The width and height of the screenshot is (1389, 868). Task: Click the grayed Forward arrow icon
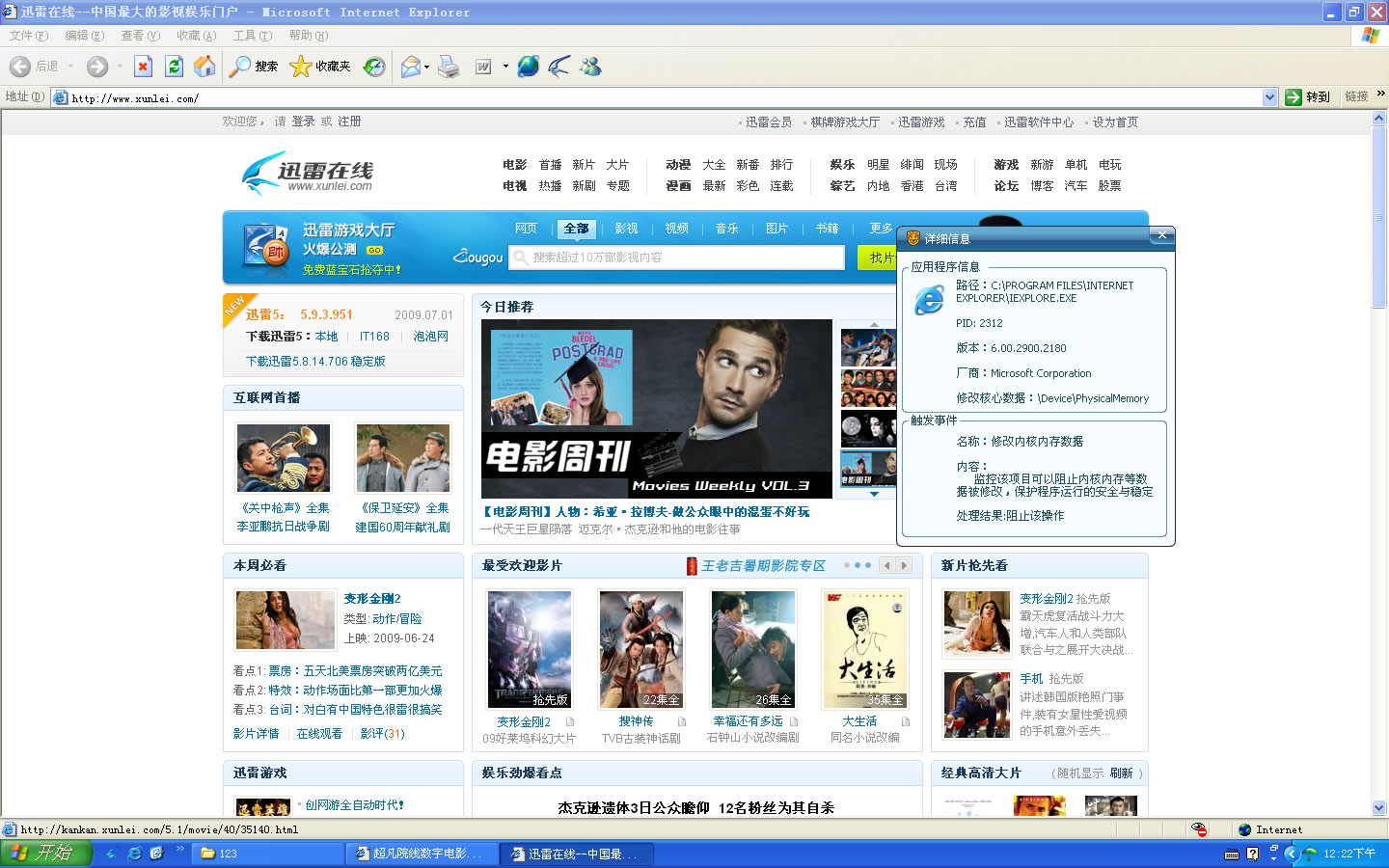point(96,66)
